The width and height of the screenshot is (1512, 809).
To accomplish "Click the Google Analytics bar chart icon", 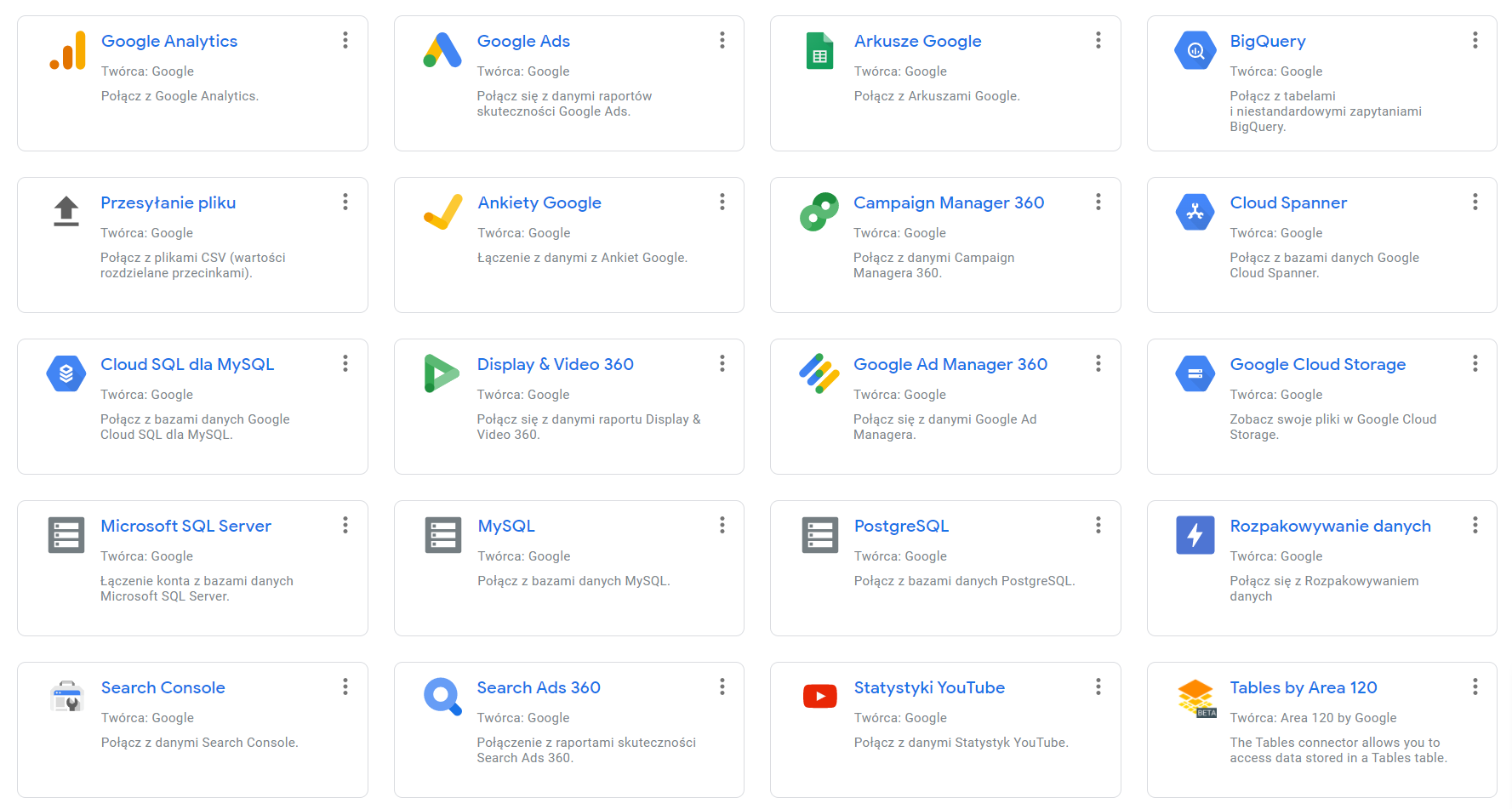I will point(67,50).
